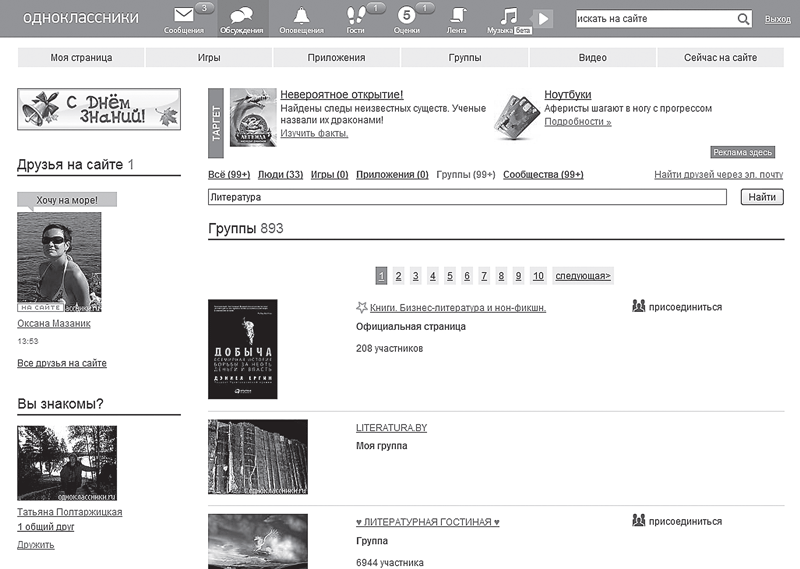
Task: Click the Литература group search field
Action: 467,197
